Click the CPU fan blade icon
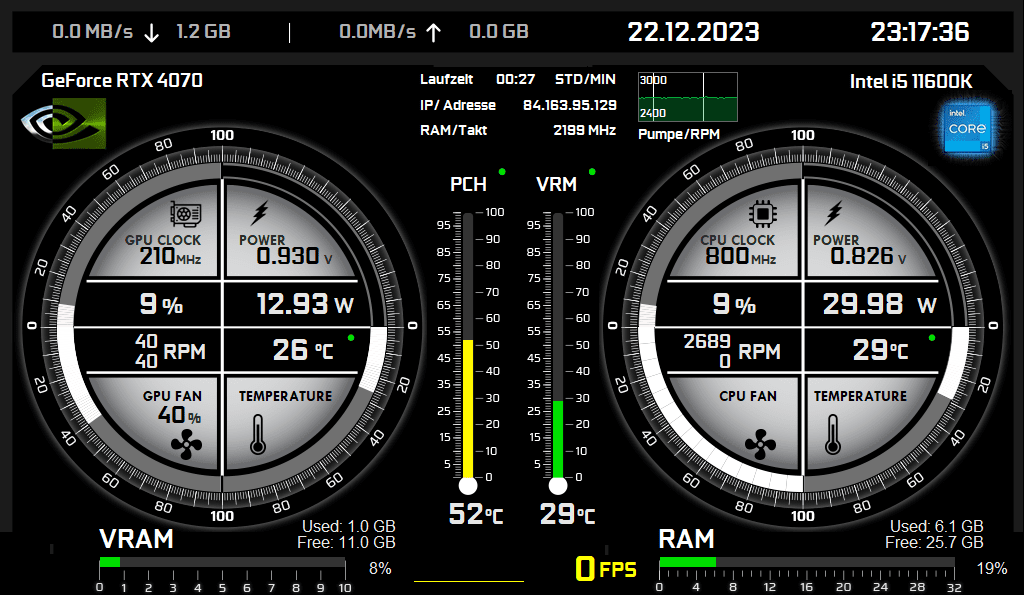Screen dimensions: 1024x595 [x=760, y=445]
